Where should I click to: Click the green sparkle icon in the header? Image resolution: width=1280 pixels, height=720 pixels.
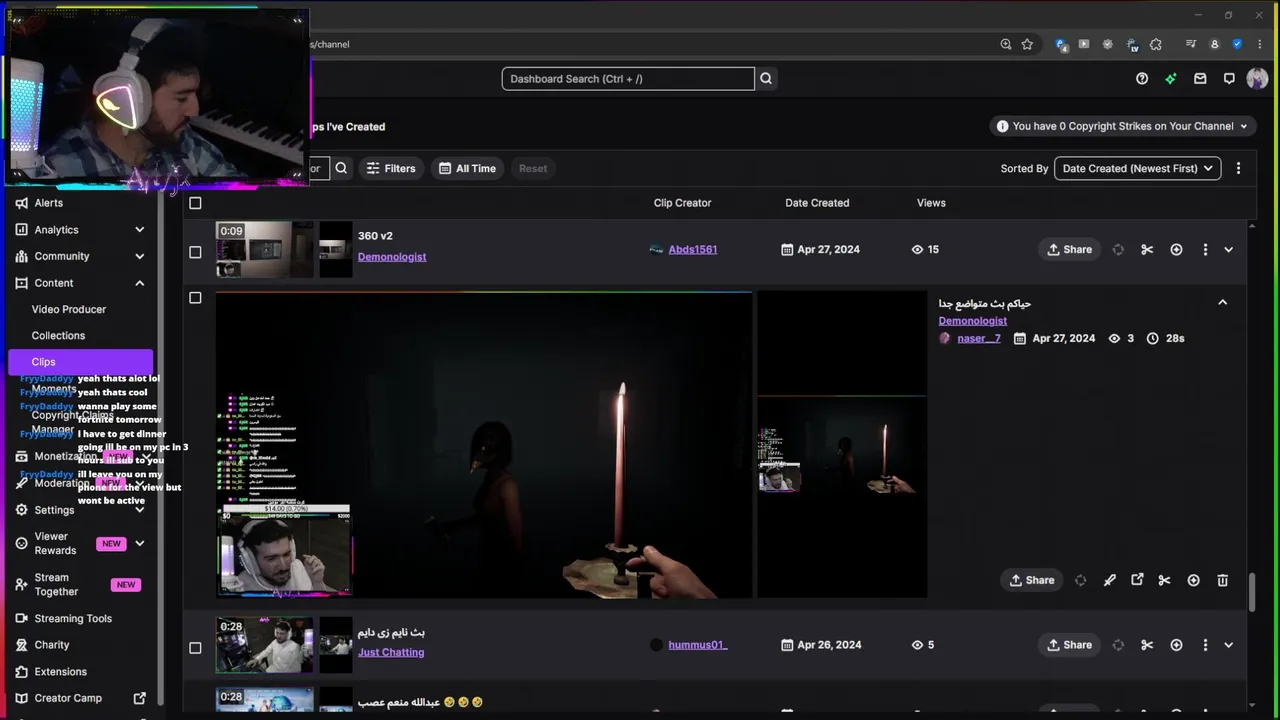tap(1171, 79)
